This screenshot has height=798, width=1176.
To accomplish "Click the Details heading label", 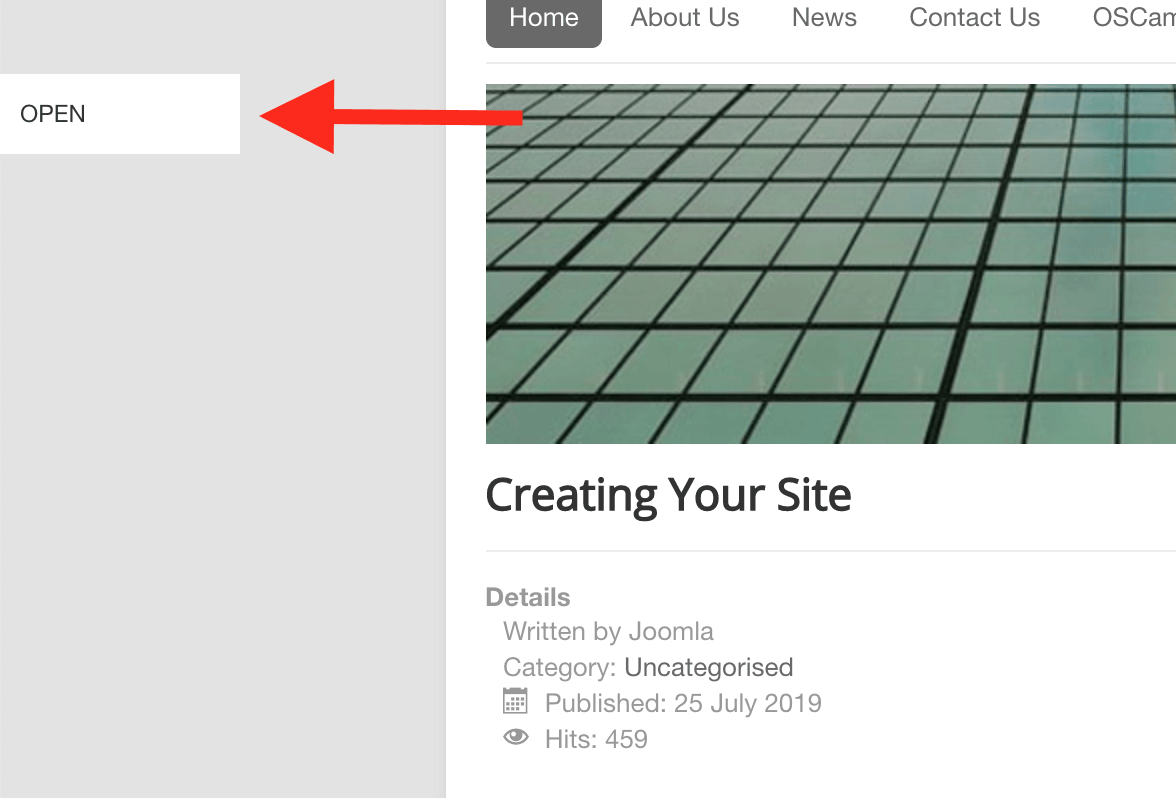I will click(x=528, y=597).
